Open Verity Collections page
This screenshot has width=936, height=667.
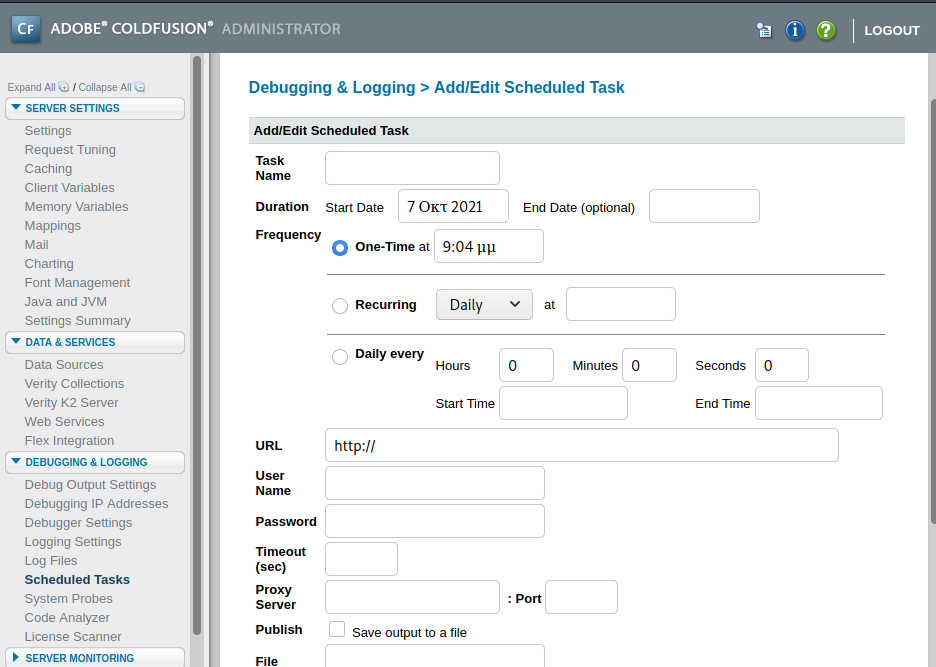[74, 383]
